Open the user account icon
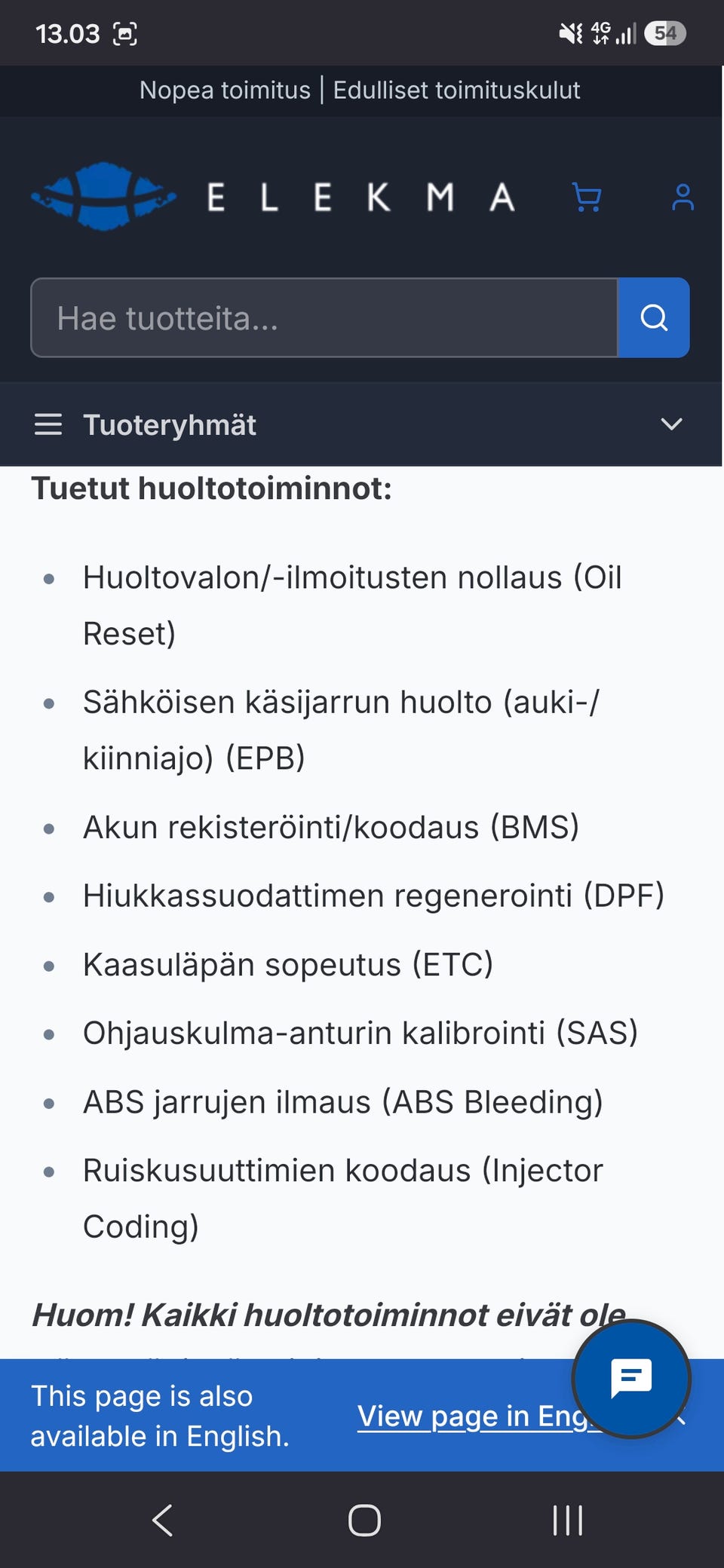The height and width of the screenshot is (1568, 724). click(683, 198)
